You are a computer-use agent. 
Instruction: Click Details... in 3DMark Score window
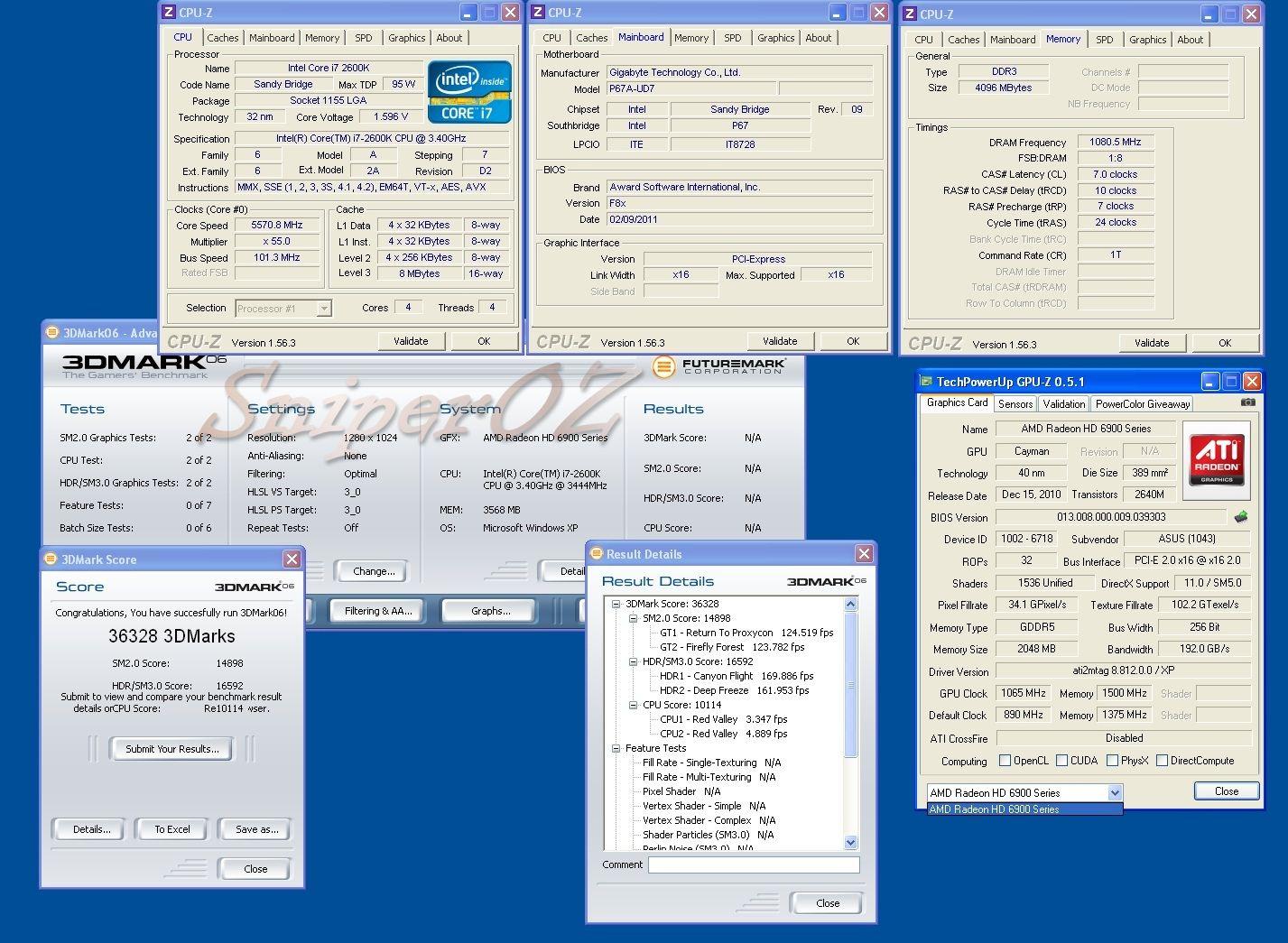tap(91, 829)
